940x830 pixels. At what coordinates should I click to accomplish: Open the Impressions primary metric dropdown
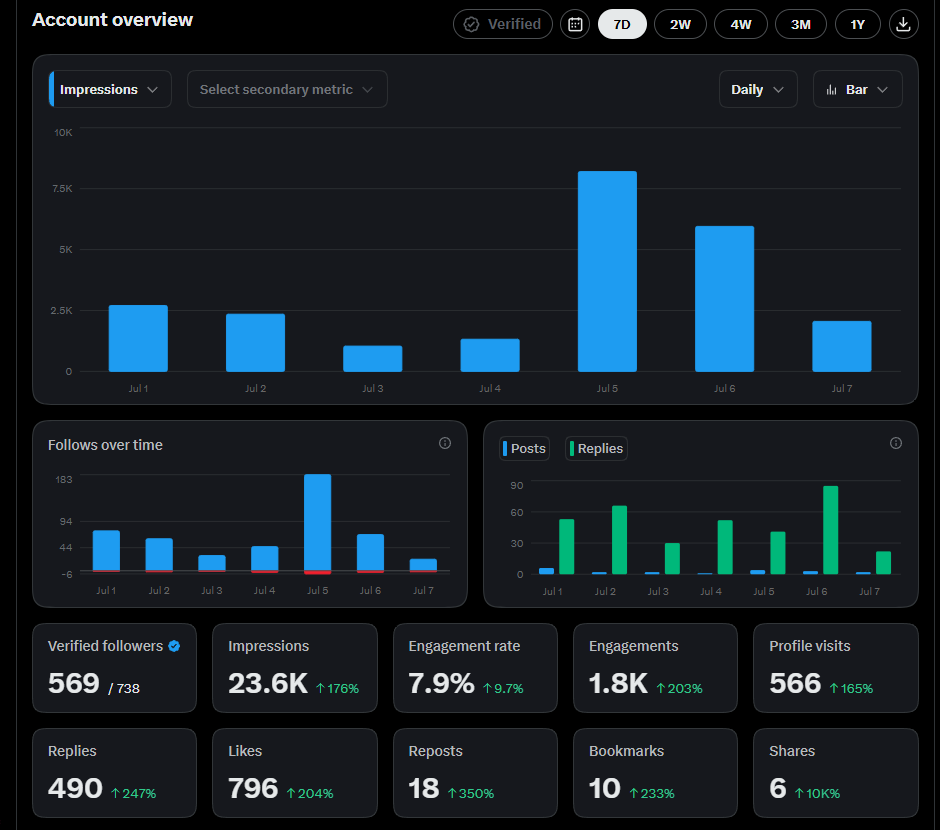point(110,89)
